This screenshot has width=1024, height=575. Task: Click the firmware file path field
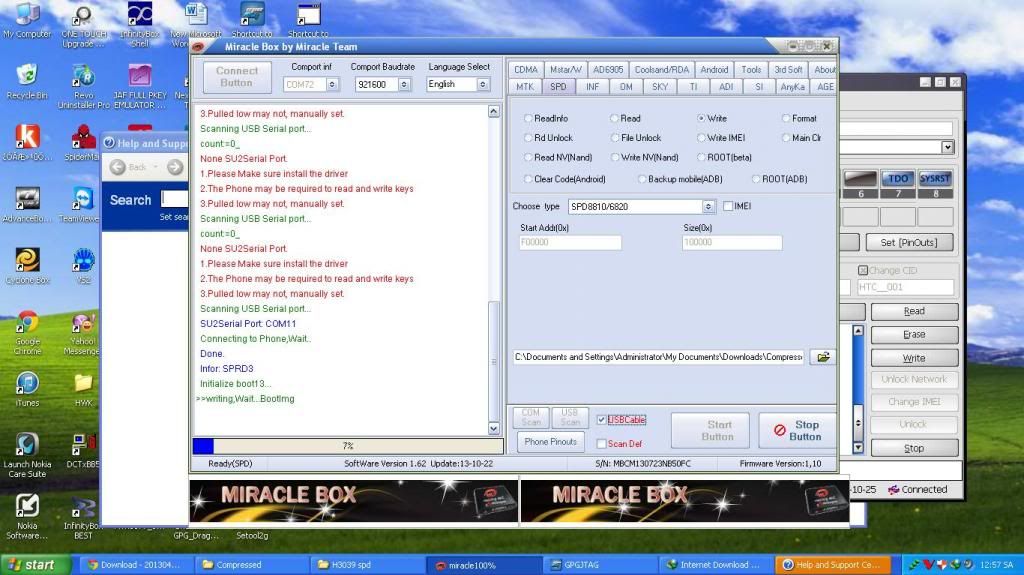[658, 357]
